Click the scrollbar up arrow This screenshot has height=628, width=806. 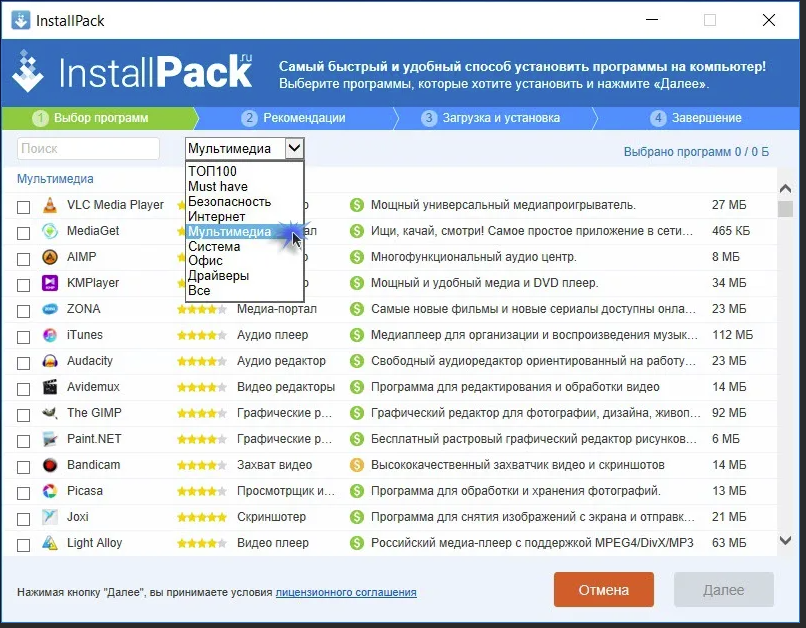pyautogui.click(x=785, y=188)
